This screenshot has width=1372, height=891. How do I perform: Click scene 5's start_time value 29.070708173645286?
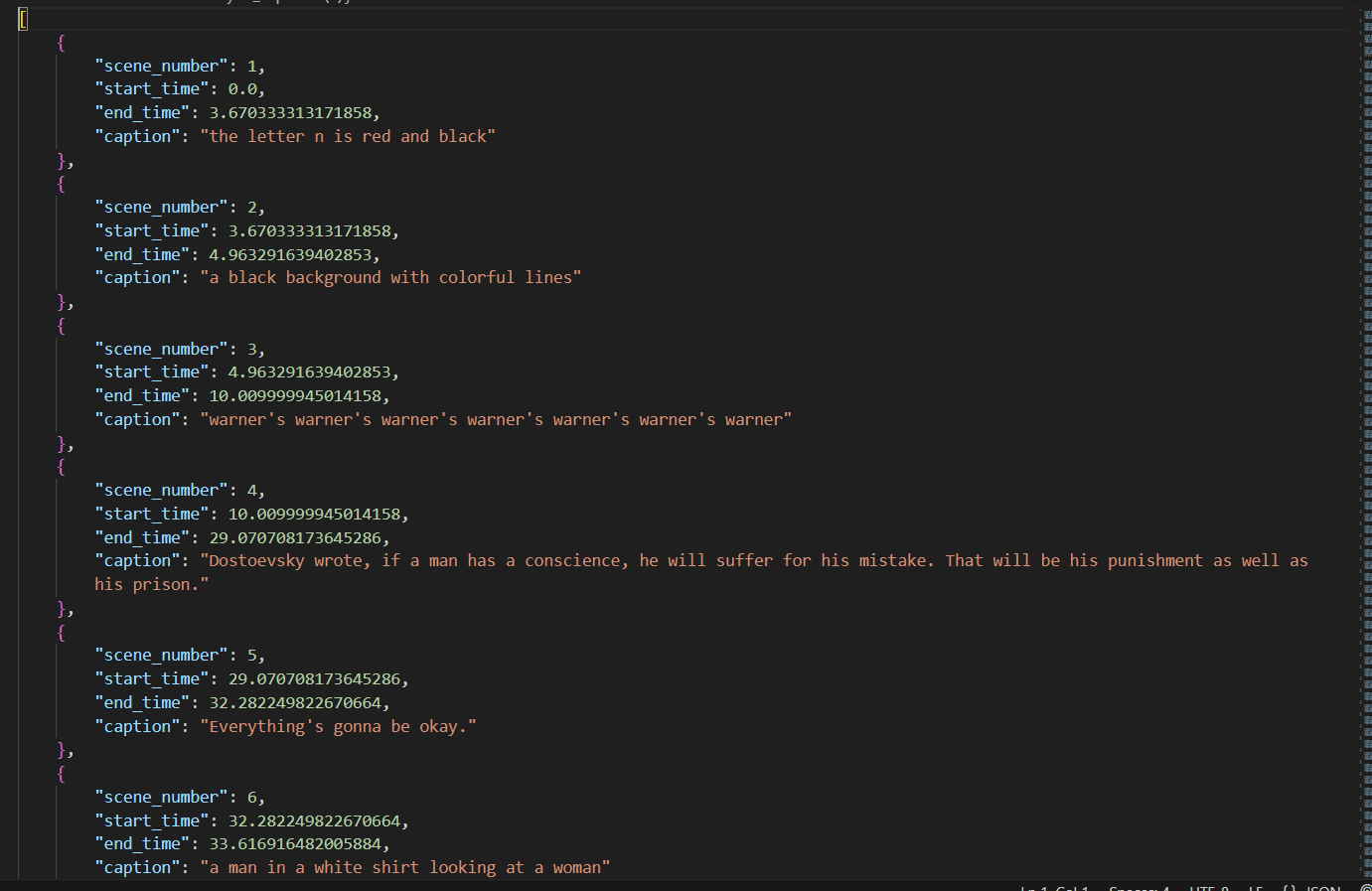(x=315, y=679)
